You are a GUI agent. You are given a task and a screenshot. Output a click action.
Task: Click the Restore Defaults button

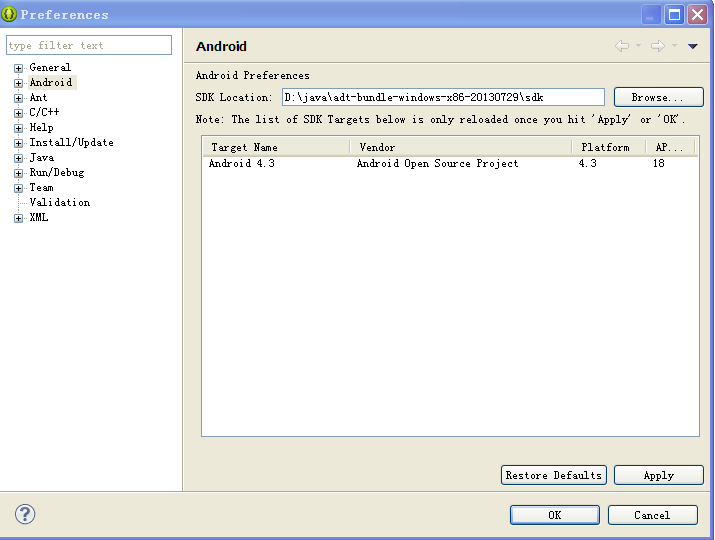tap(554, 475)
